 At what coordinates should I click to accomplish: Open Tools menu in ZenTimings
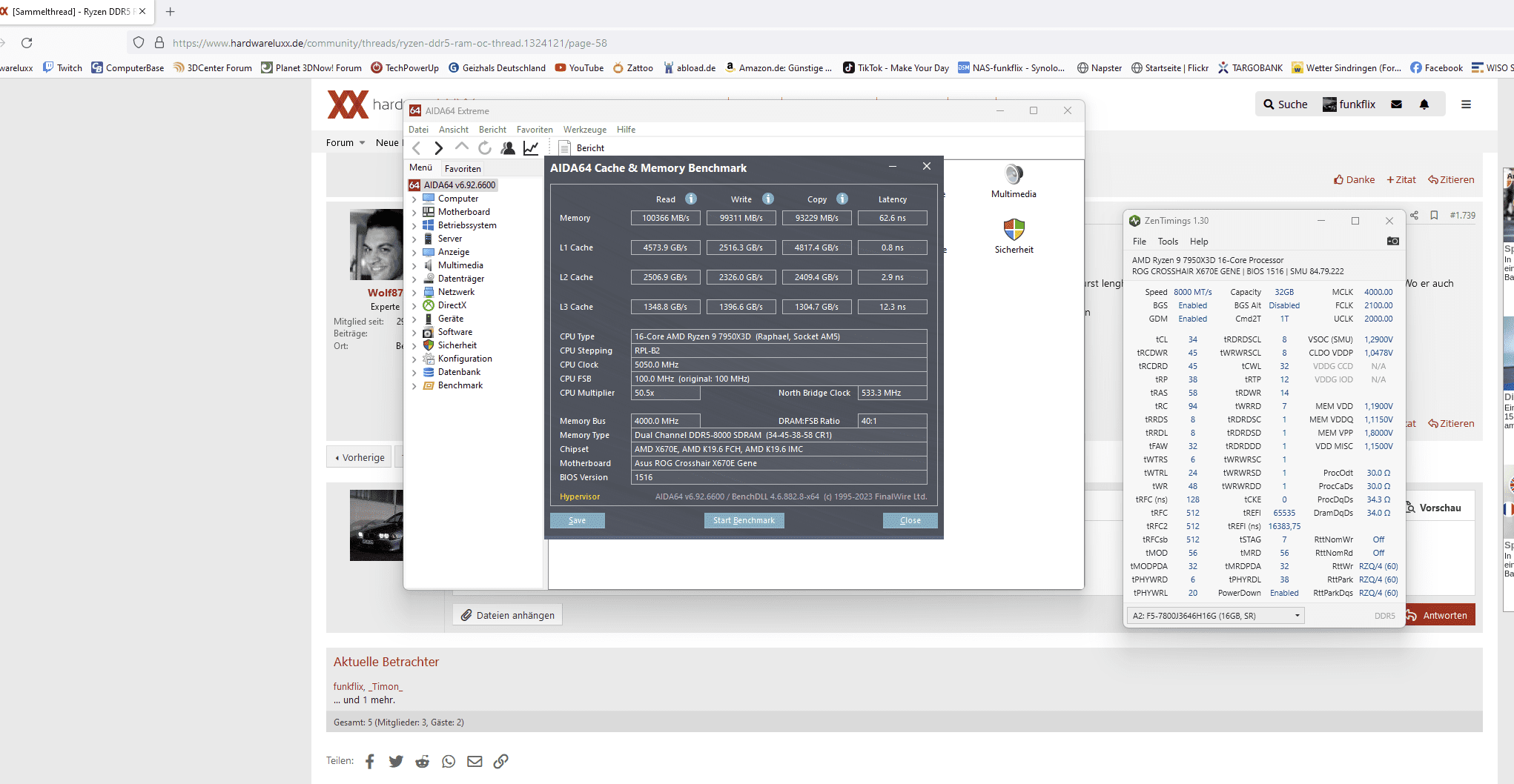1168,242
